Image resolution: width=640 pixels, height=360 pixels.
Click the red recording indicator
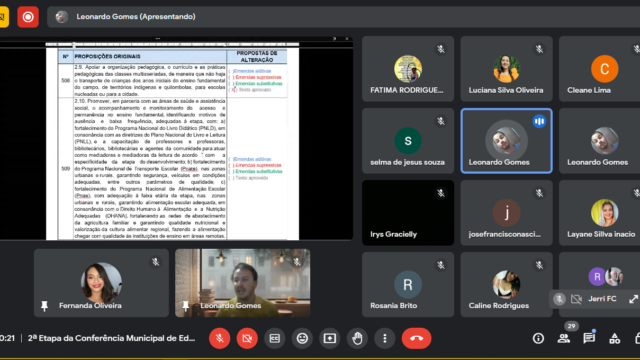click(x=28, y=17)
